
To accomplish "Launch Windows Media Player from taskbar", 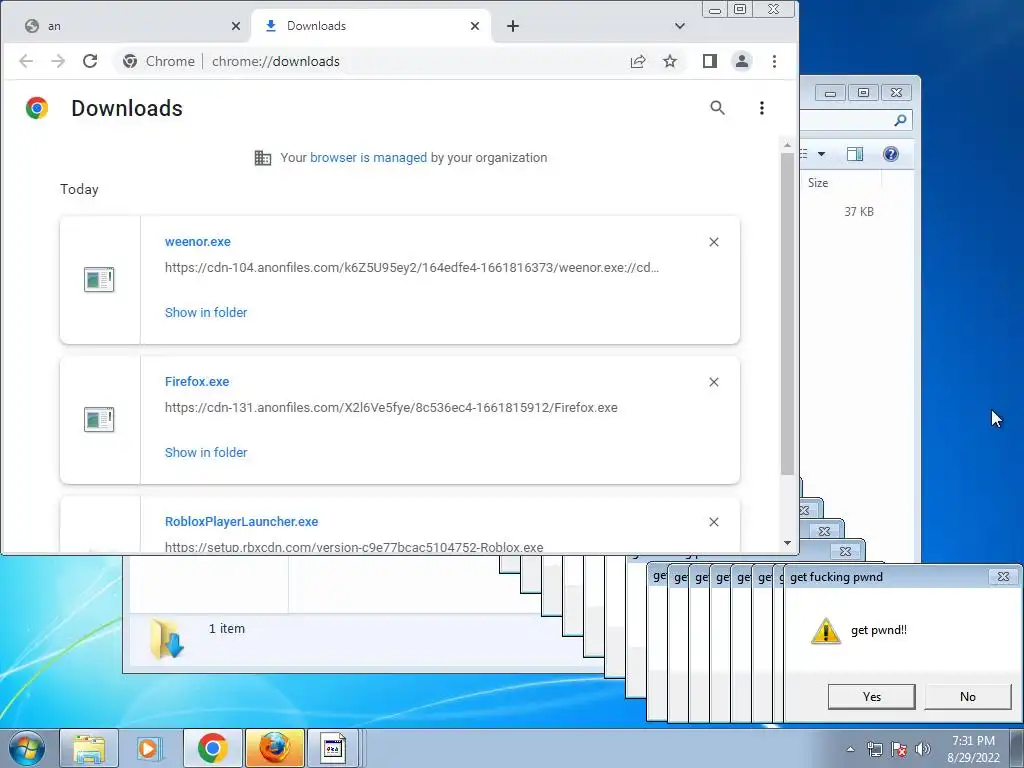I will [x=150, y=748].
